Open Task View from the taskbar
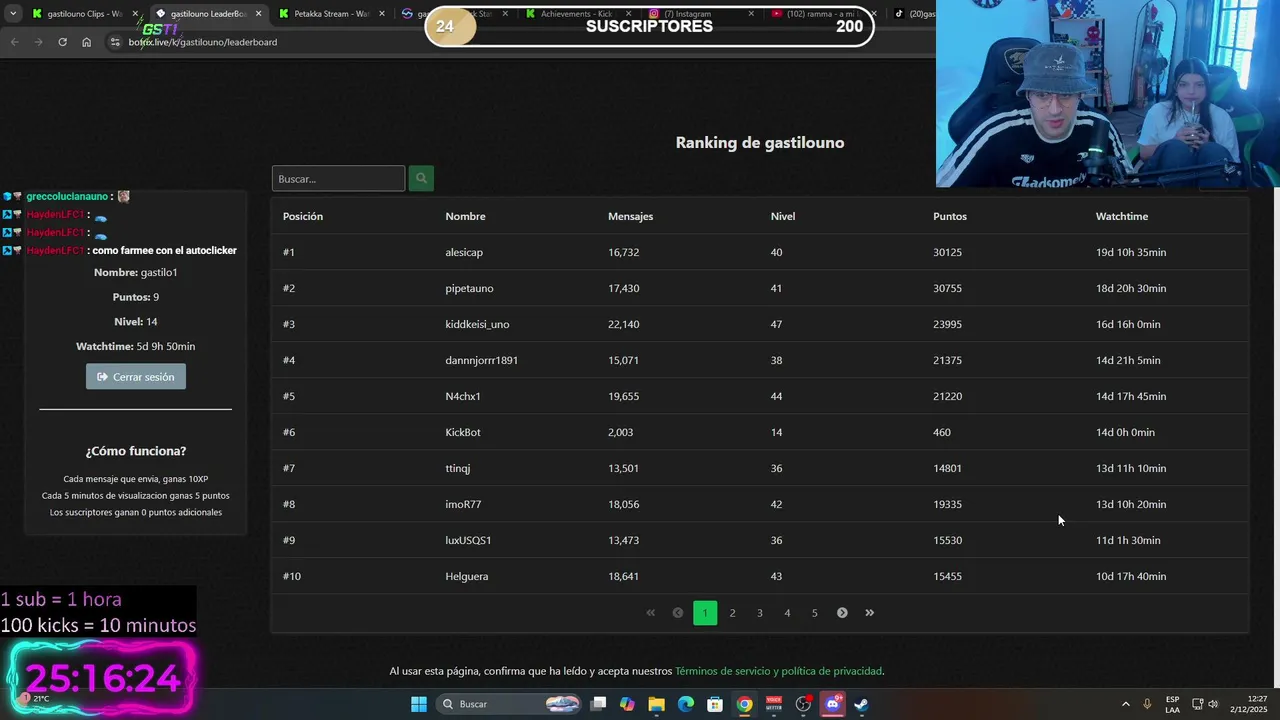The width and height of the screenshot is (1280, 720). (x=598, y=704)
